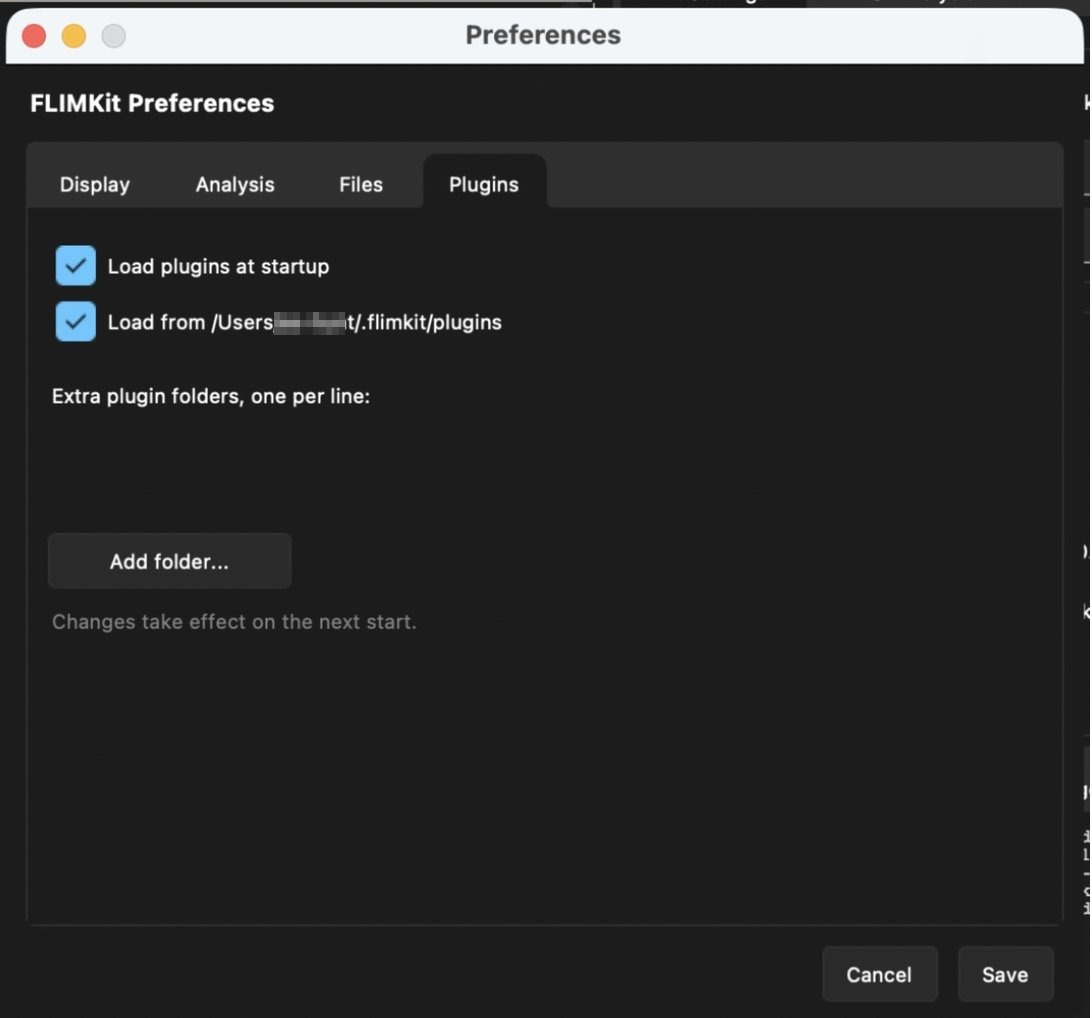This screenshot has height=1018, width=1092.
Task: Click in the extra plugin folders text area
Action: point(543,470)
